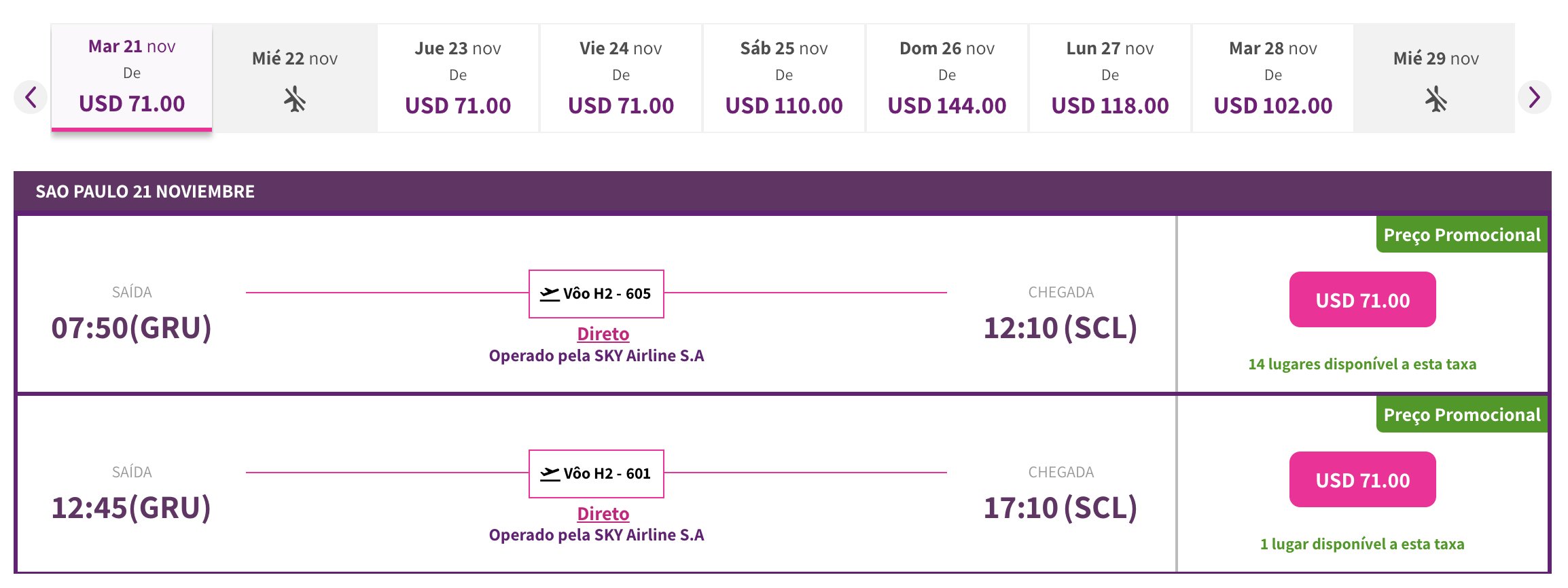This screenshot has height=588, width=1568.
Task: Click no-flight plane icon on Mié 22 nov
Action: click(295, 99)
